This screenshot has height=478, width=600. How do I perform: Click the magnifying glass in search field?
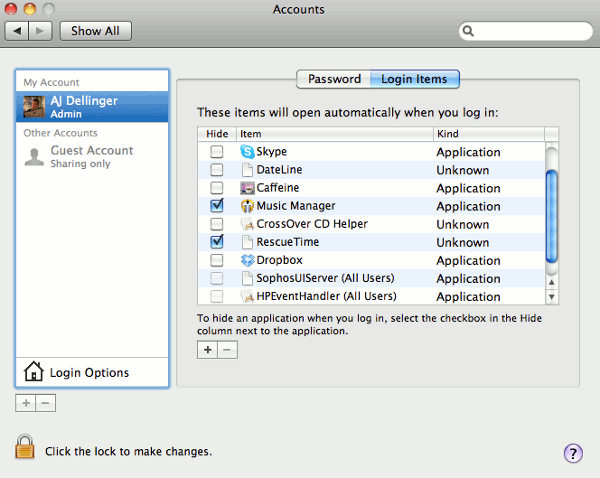(469, 31)
